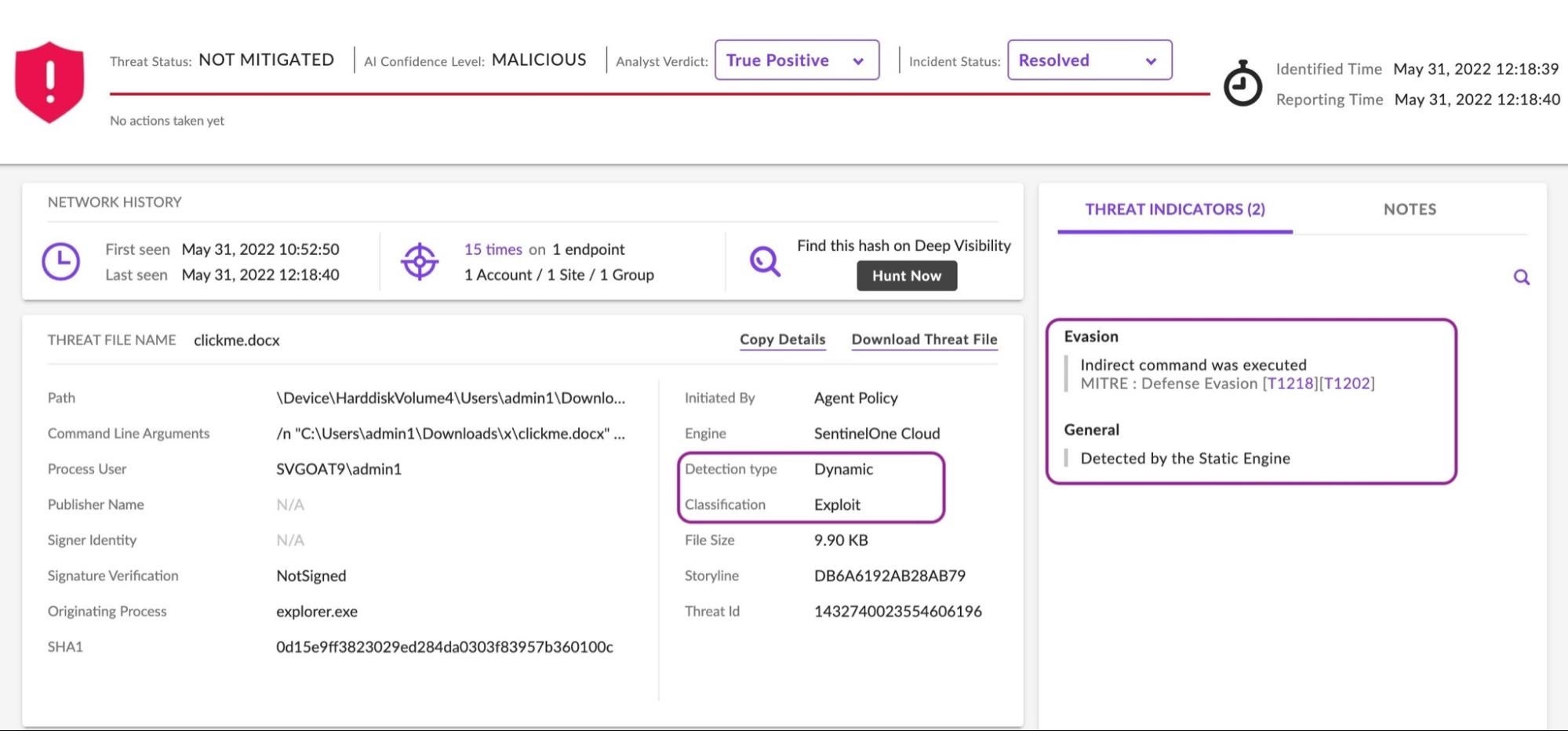
Task: Click the Copy Details link
Action: [782, 340]
